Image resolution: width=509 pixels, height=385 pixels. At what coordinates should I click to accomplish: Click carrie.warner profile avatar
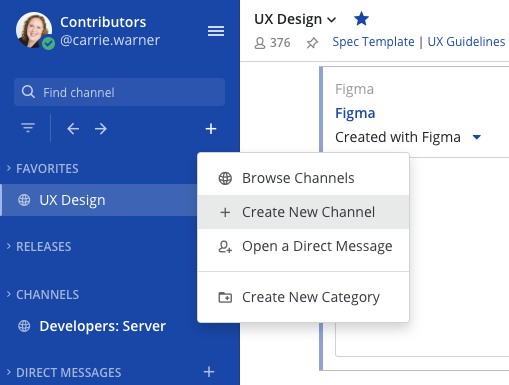[x=33, y=30]
